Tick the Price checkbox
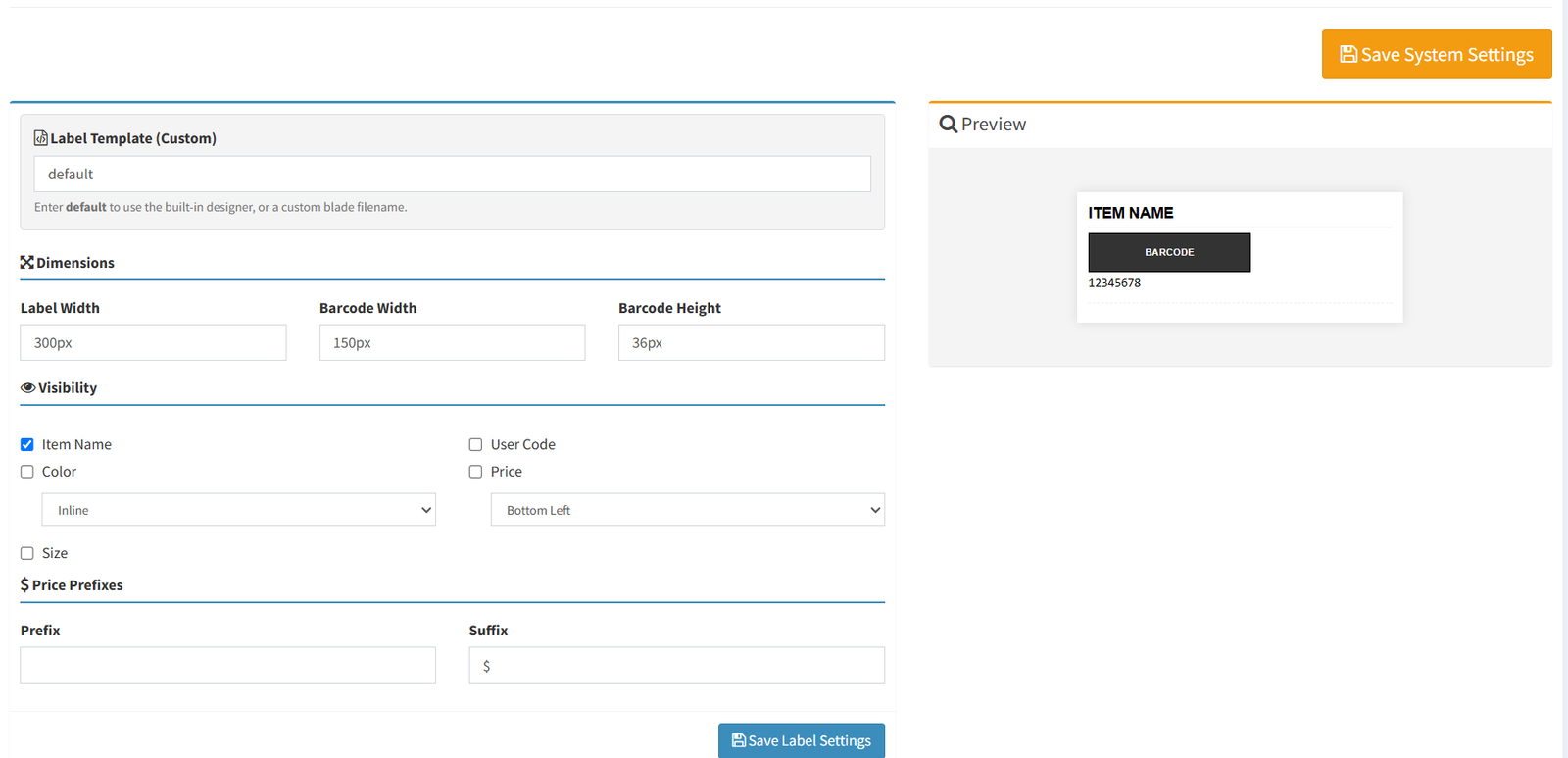The image size is (1568, 758). click(x=476, y=472)
